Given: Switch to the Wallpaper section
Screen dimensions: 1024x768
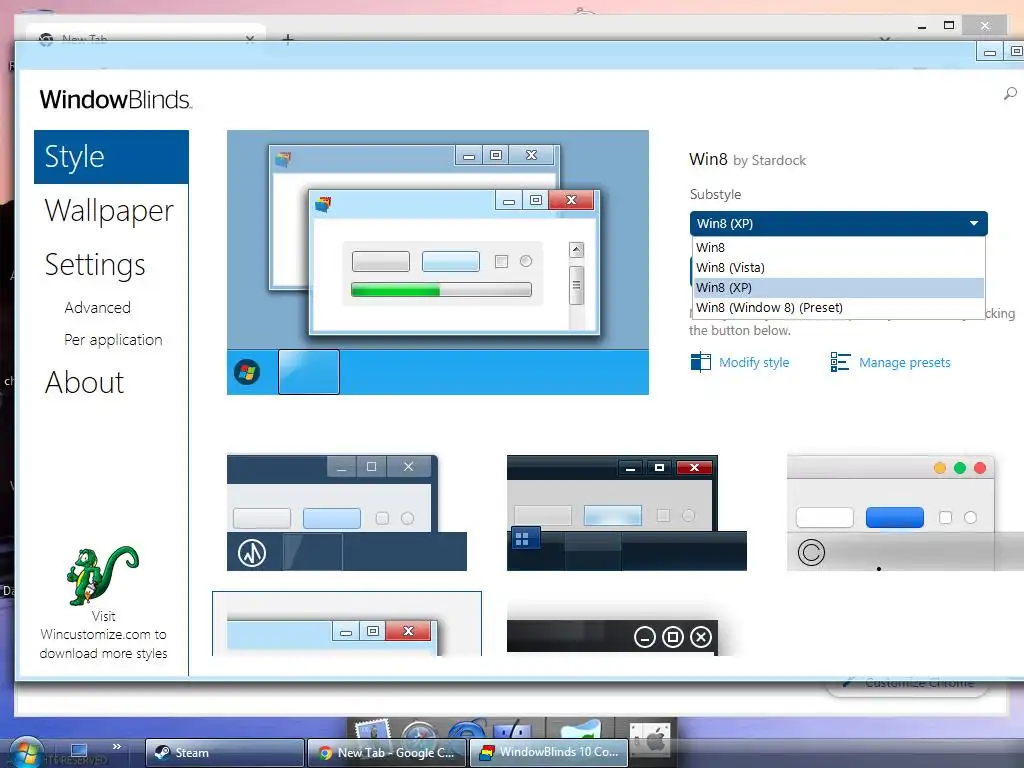Looking at the screenshot, I should (x=109, y=211).
